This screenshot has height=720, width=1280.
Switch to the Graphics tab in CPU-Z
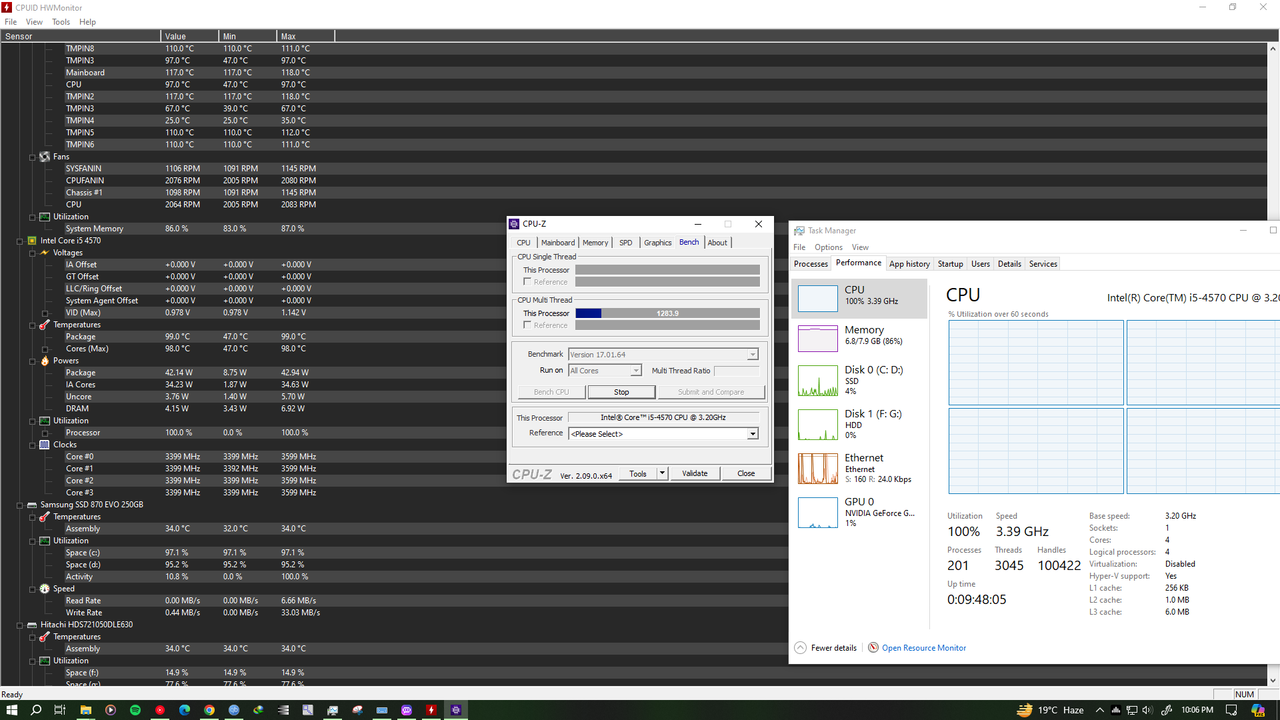658,243
